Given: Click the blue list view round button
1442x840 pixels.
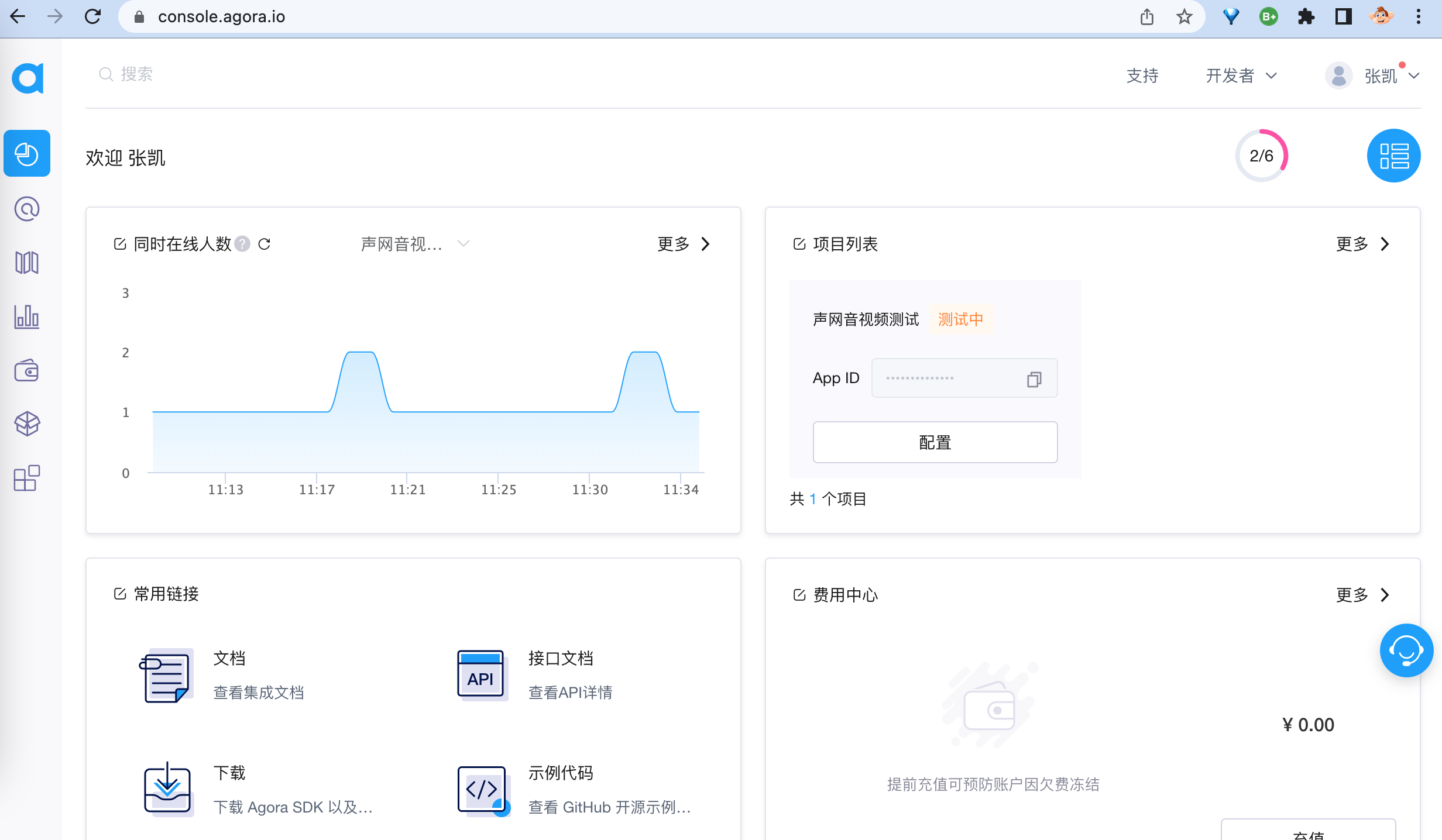Looking at the screenshot, I should coord(1393,156).
